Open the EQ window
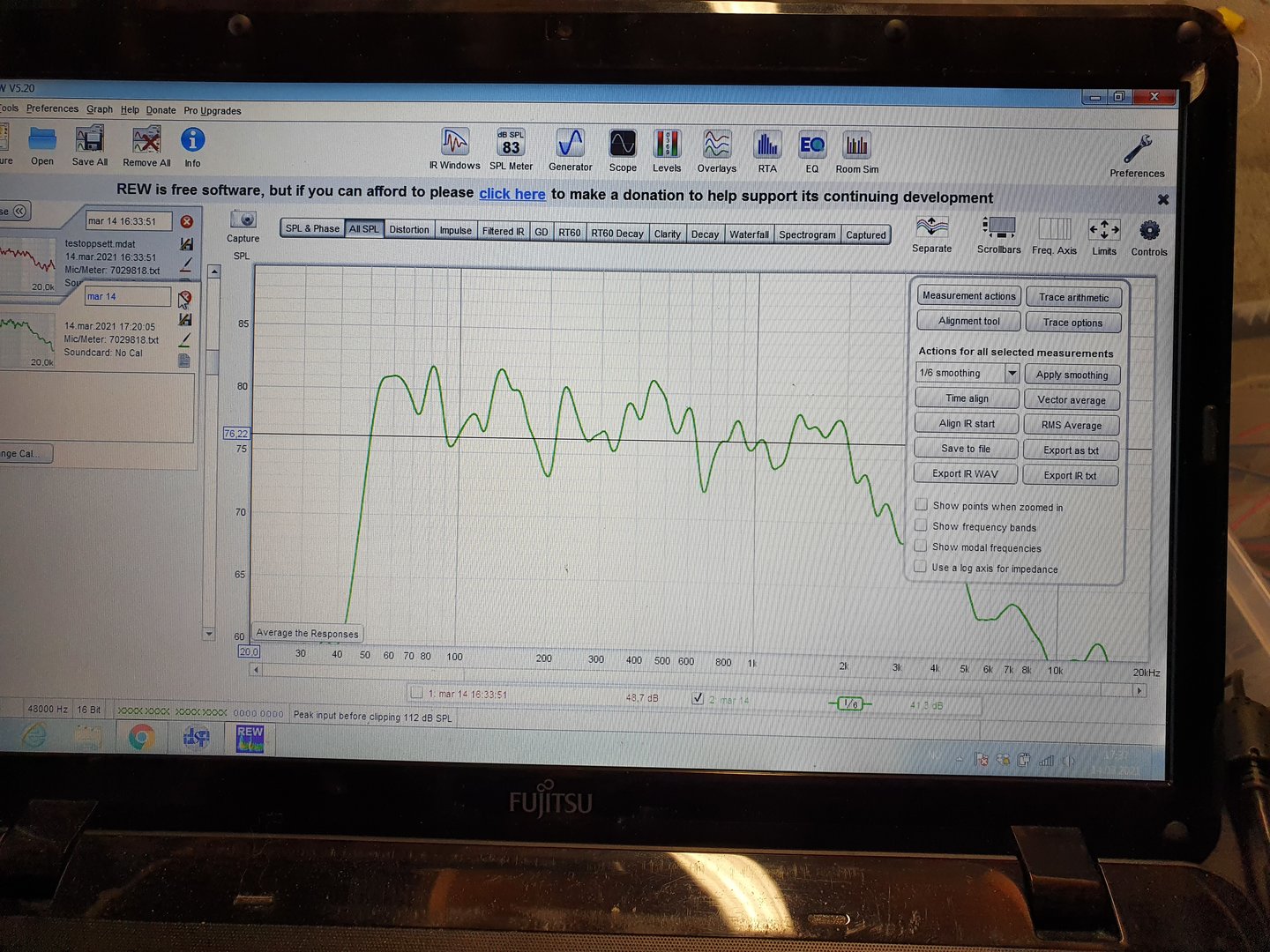Screen dimensions: 1270x952 (x=811, y=147)
